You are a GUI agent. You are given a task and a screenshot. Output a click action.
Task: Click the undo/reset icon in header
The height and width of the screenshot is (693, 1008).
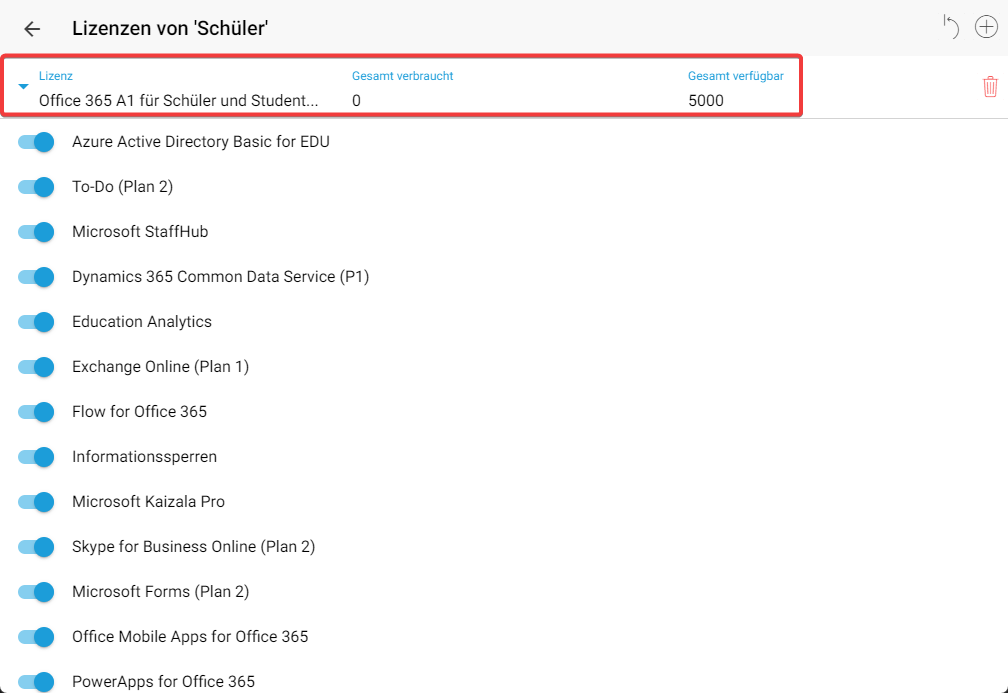(x=951, y=27)
